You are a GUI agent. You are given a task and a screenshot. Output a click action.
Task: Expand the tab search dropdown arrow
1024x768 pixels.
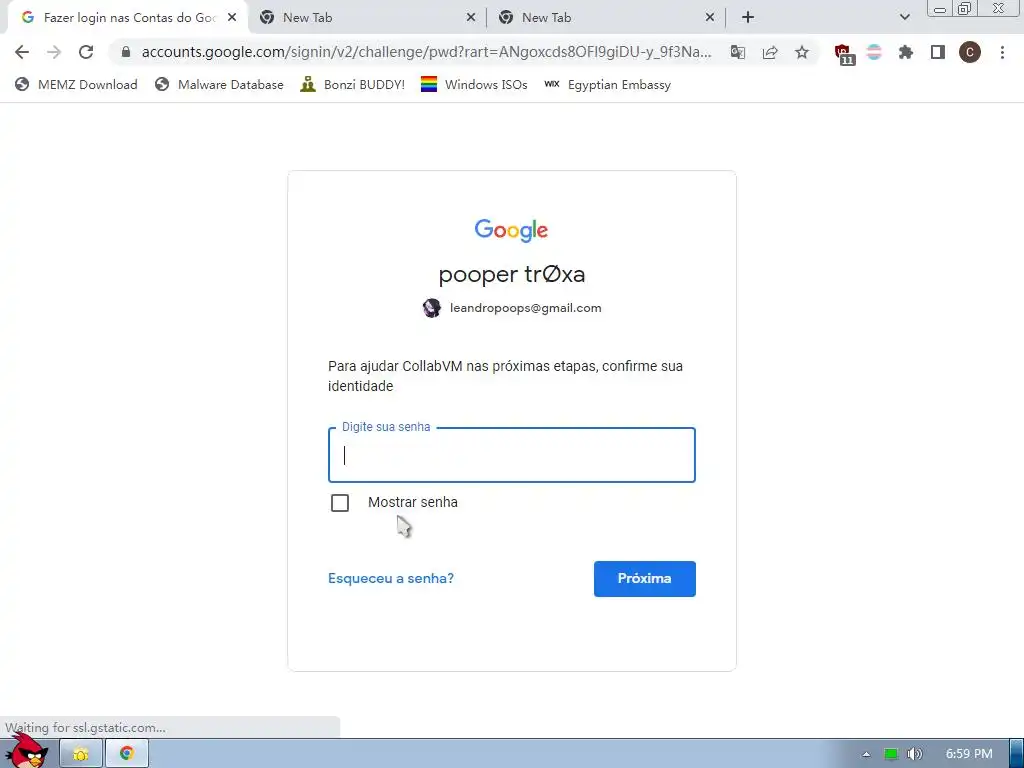click(x=904, y=18)
